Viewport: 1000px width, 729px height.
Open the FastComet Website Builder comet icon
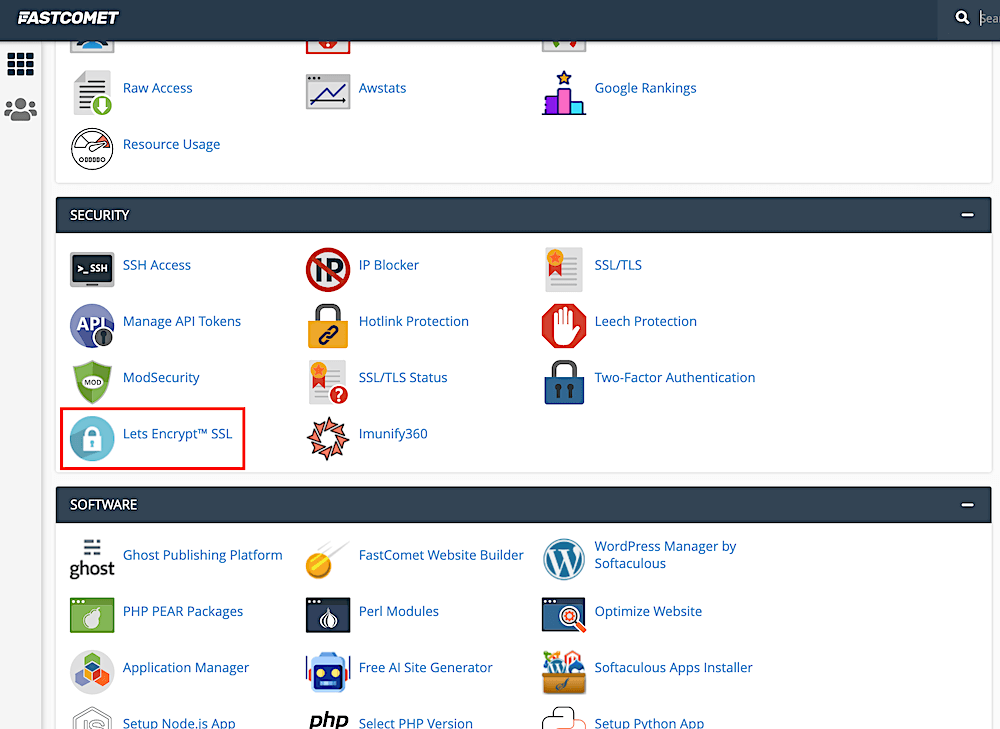[328, 559]
